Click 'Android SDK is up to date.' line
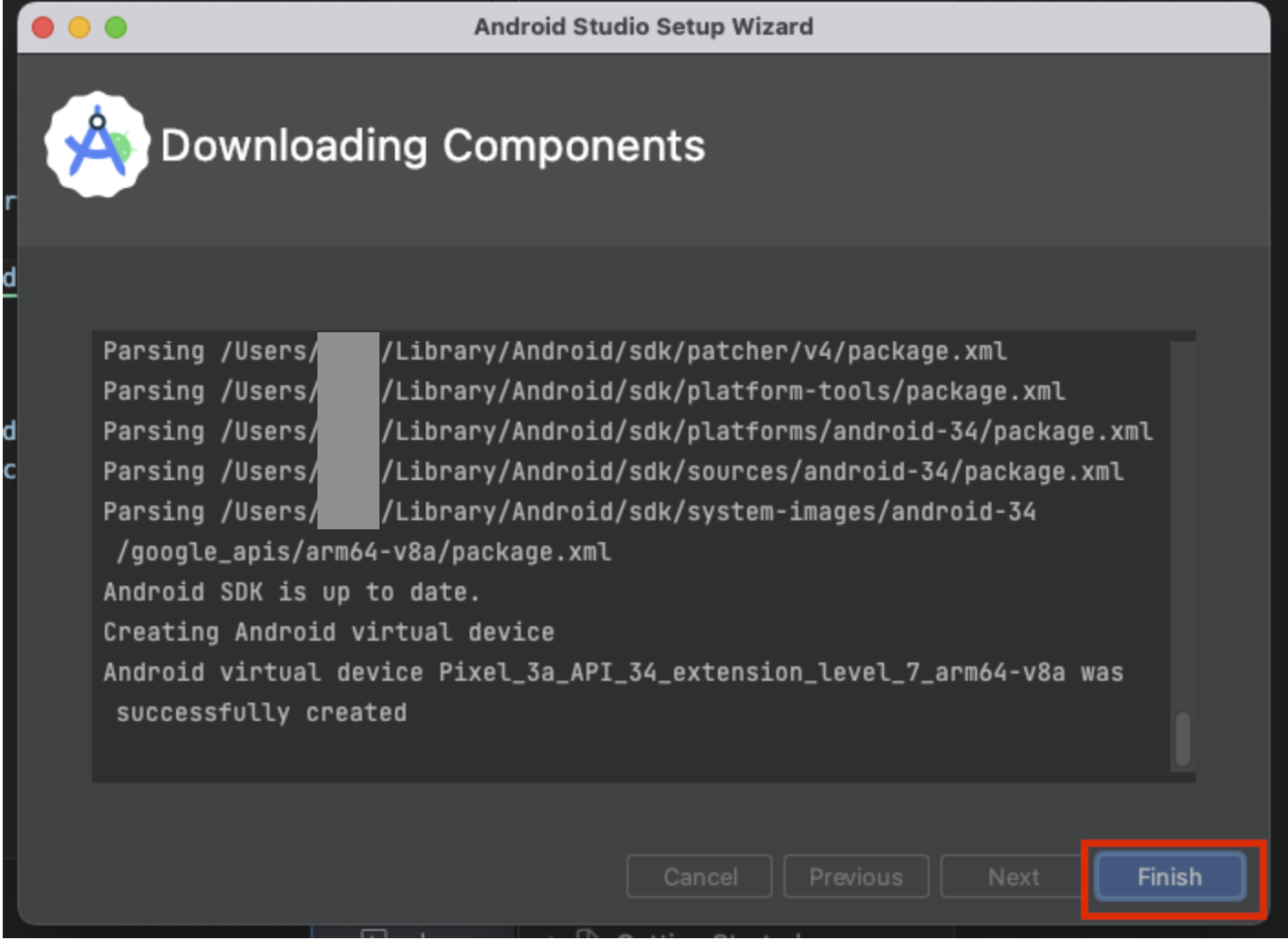1288x940 pixels. pos(291,592)
